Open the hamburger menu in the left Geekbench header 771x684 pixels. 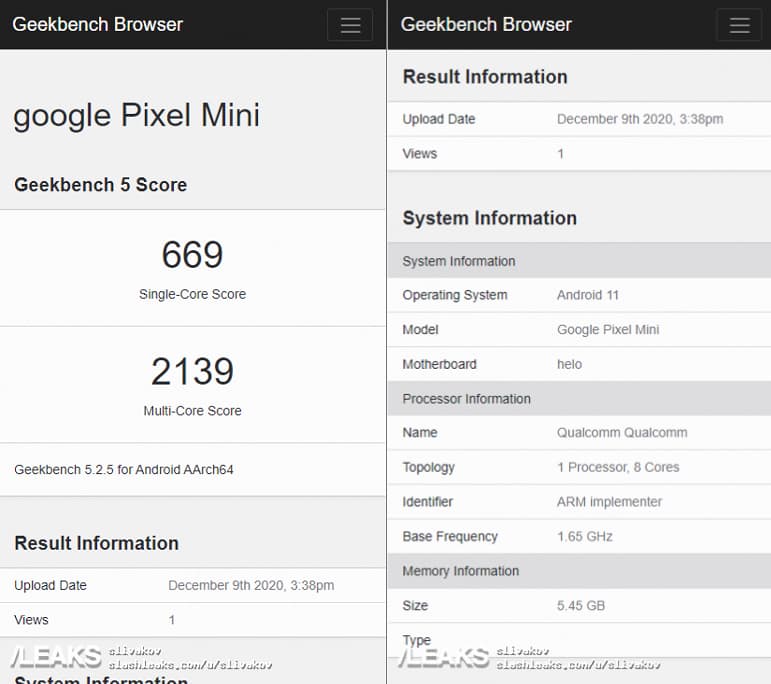[350, 25]
